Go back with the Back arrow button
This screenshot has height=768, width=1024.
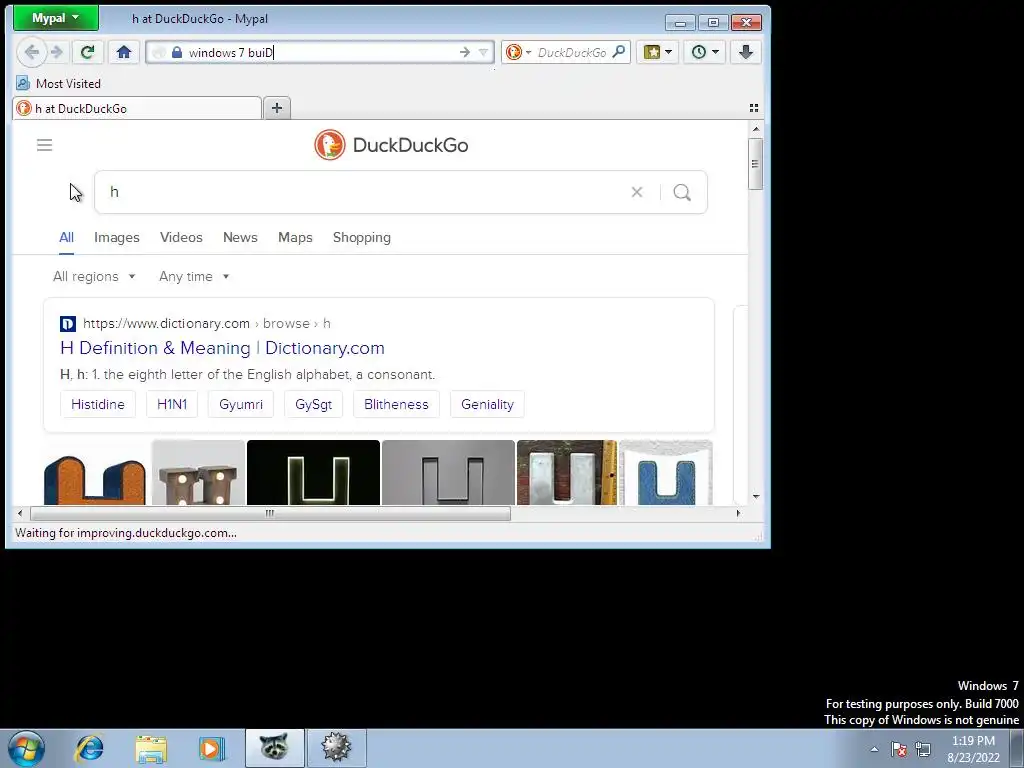[31, 52]
